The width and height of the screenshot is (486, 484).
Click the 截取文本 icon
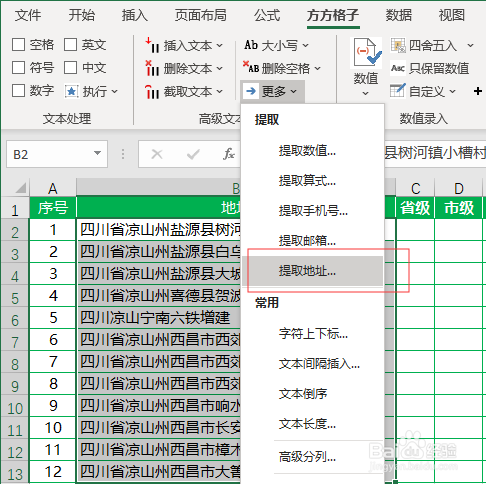(x=152, y=91)
